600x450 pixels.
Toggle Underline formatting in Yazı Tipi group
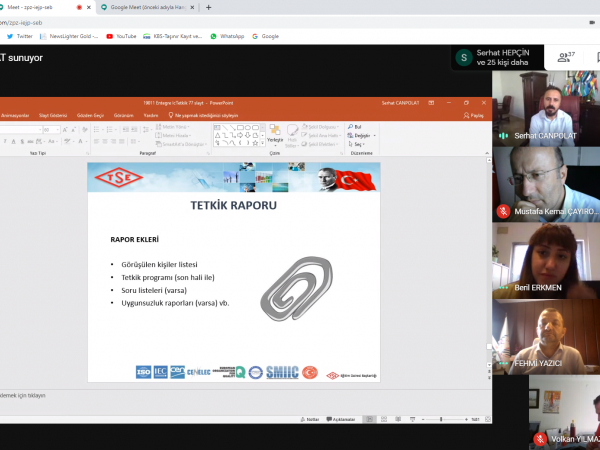coord(13,141)
